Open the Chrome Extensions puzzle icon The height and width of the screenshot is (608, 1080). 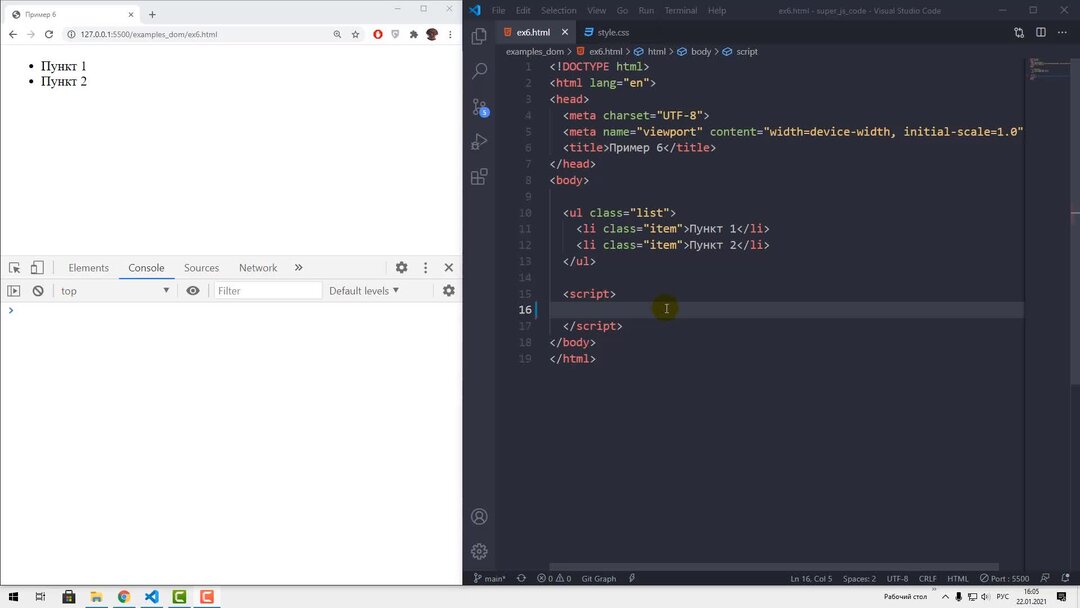(x=413, y=34)
